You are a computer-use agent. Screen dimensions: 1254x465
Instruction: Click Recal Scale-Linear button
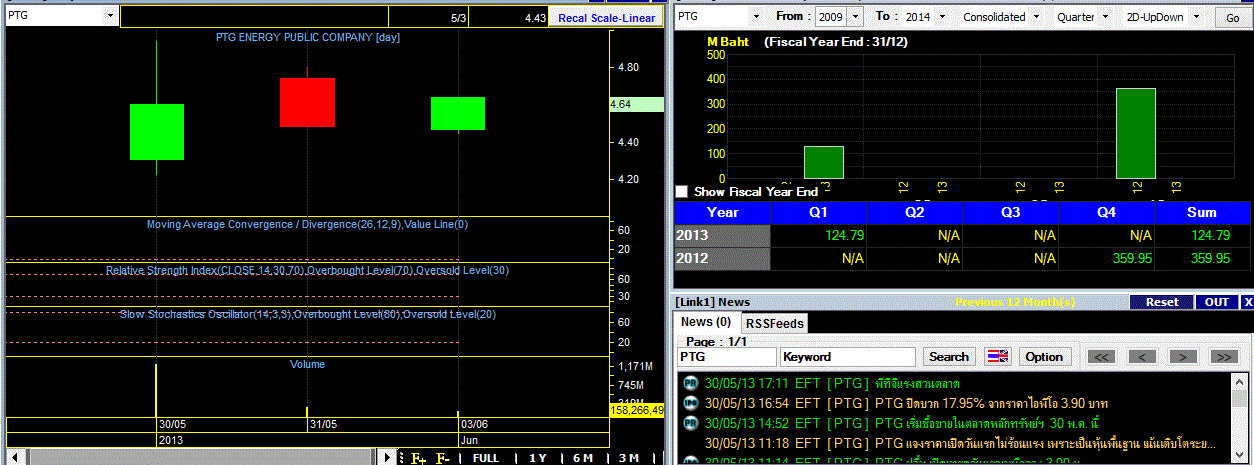tap(607, 18)
